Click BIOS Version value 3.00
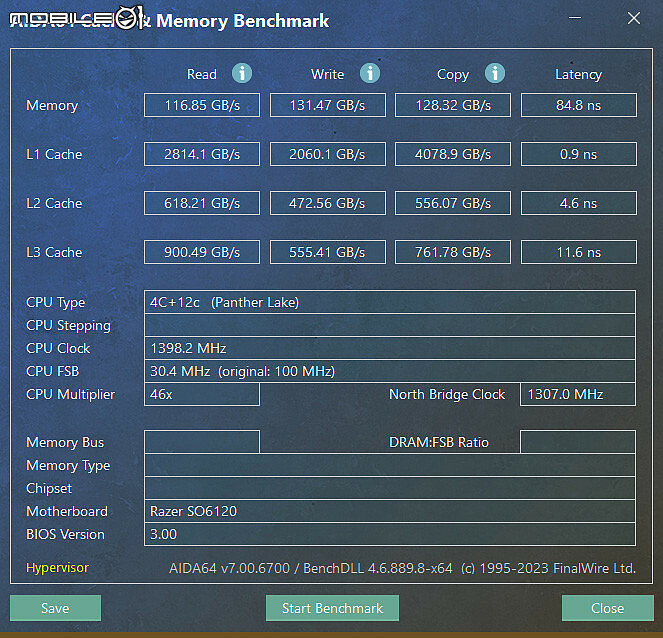 390,534
